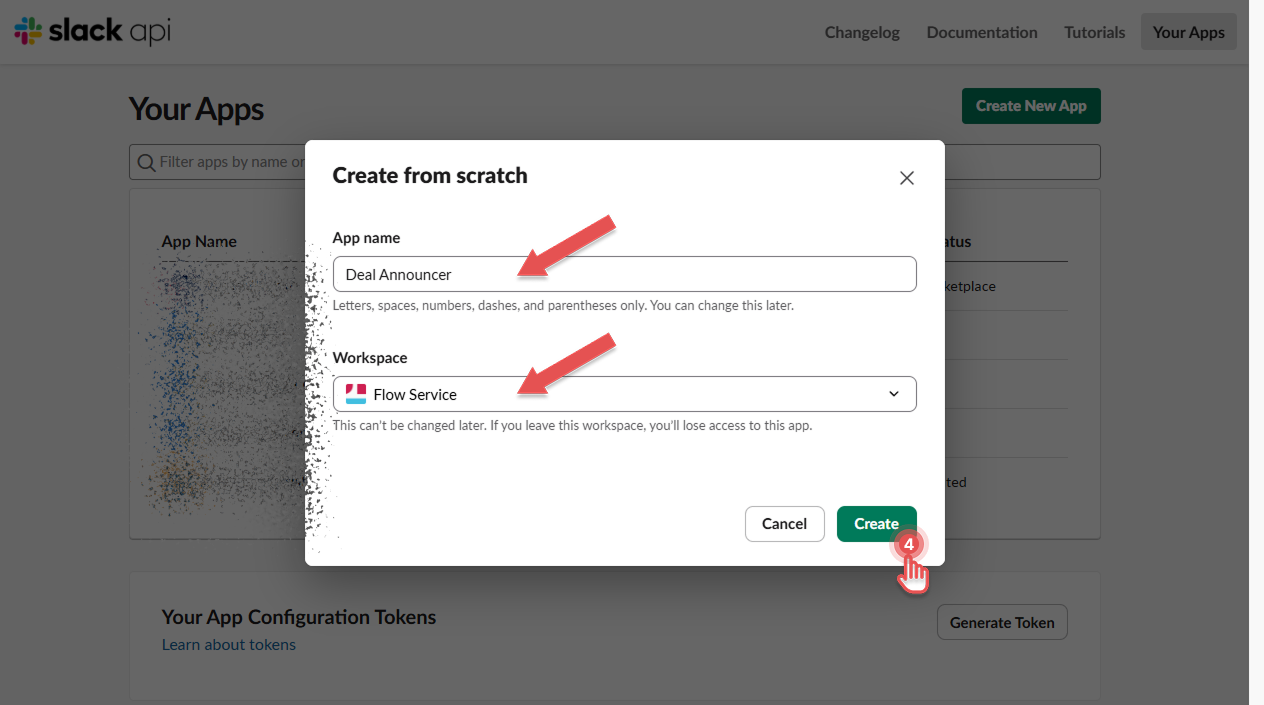Screen dimensions: 1264x705
Task: Click the Workspace field label
Action: coord(370,357)
